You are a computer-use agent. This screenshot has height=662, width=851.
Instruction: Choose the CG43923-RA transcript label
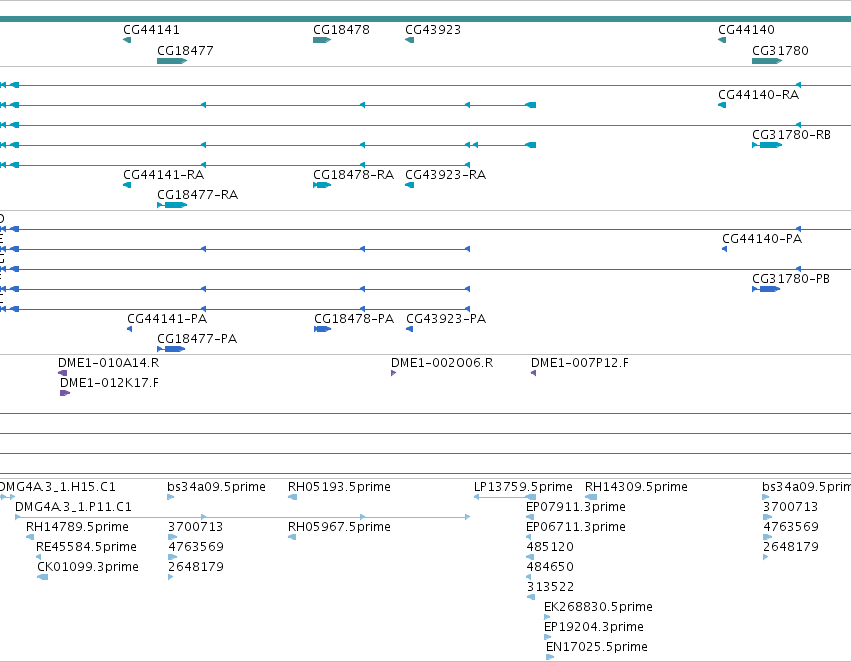(446, 175)
